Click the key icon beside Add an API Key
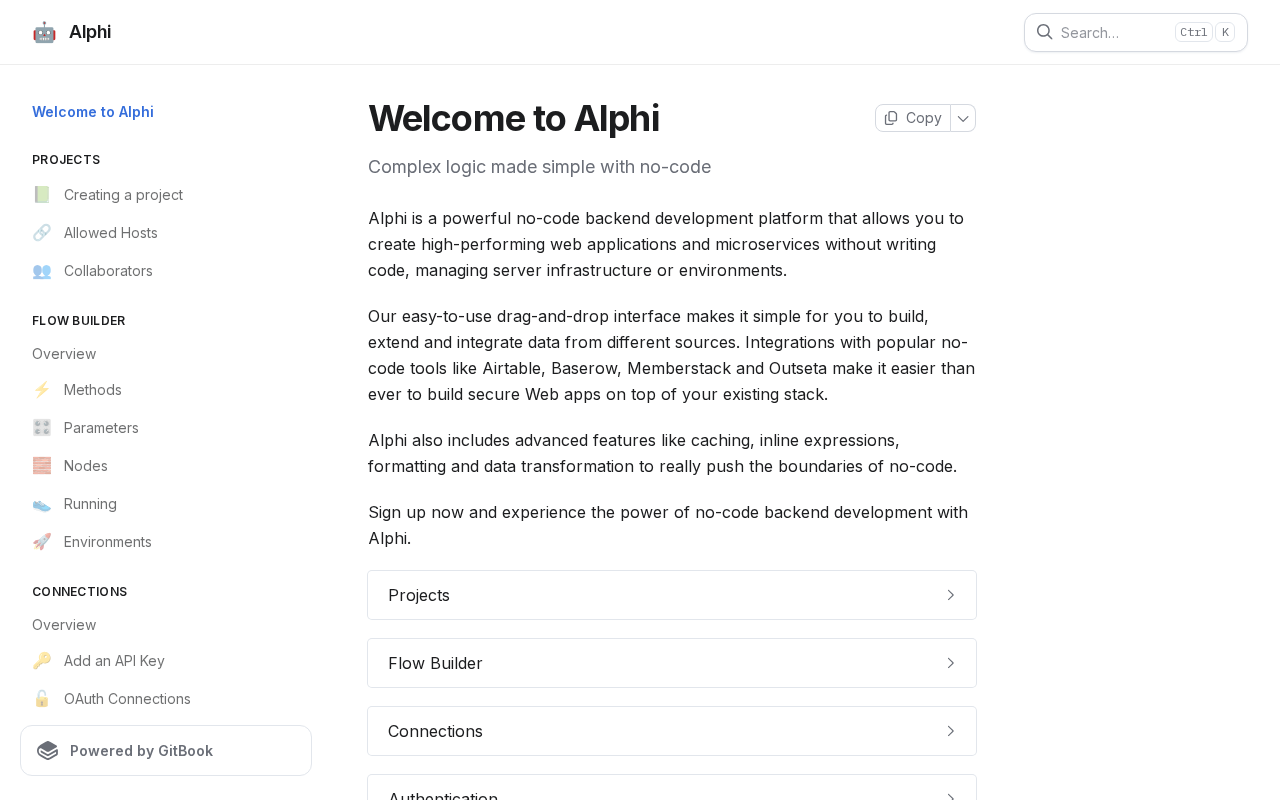1280x800 pixels. tap(42, 661)
